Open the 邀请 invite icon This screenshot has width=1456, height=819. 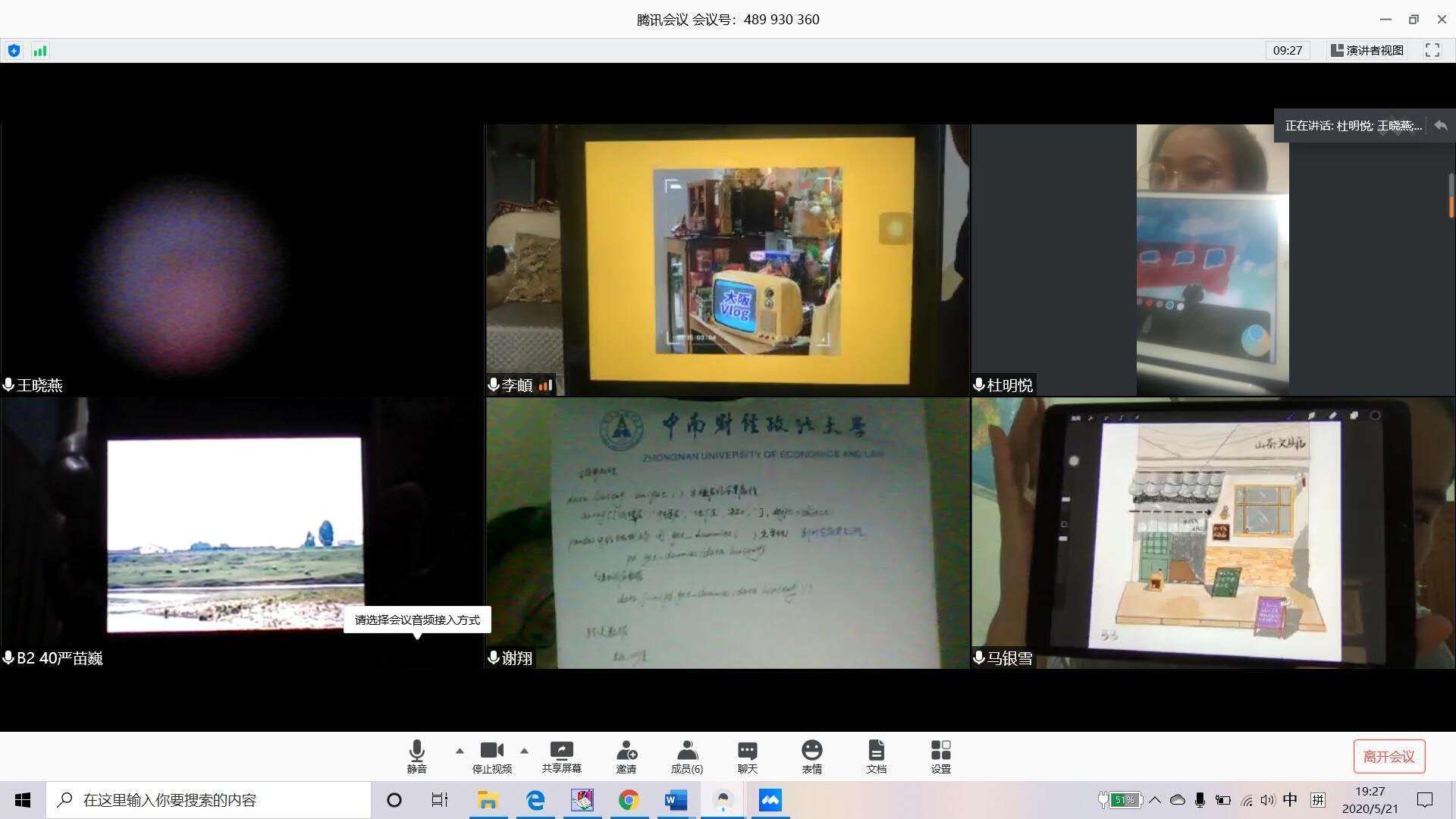click(x=626, y=757)
